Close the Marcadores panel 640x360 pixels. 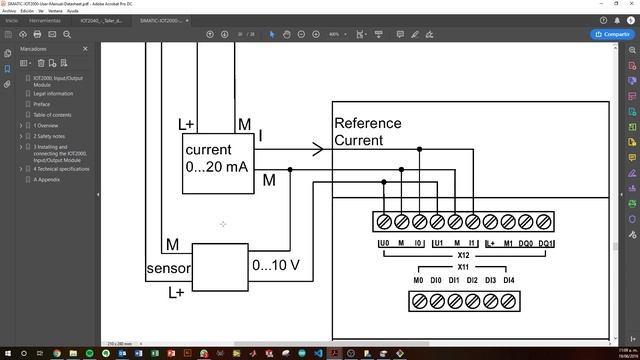pos(85,49)
